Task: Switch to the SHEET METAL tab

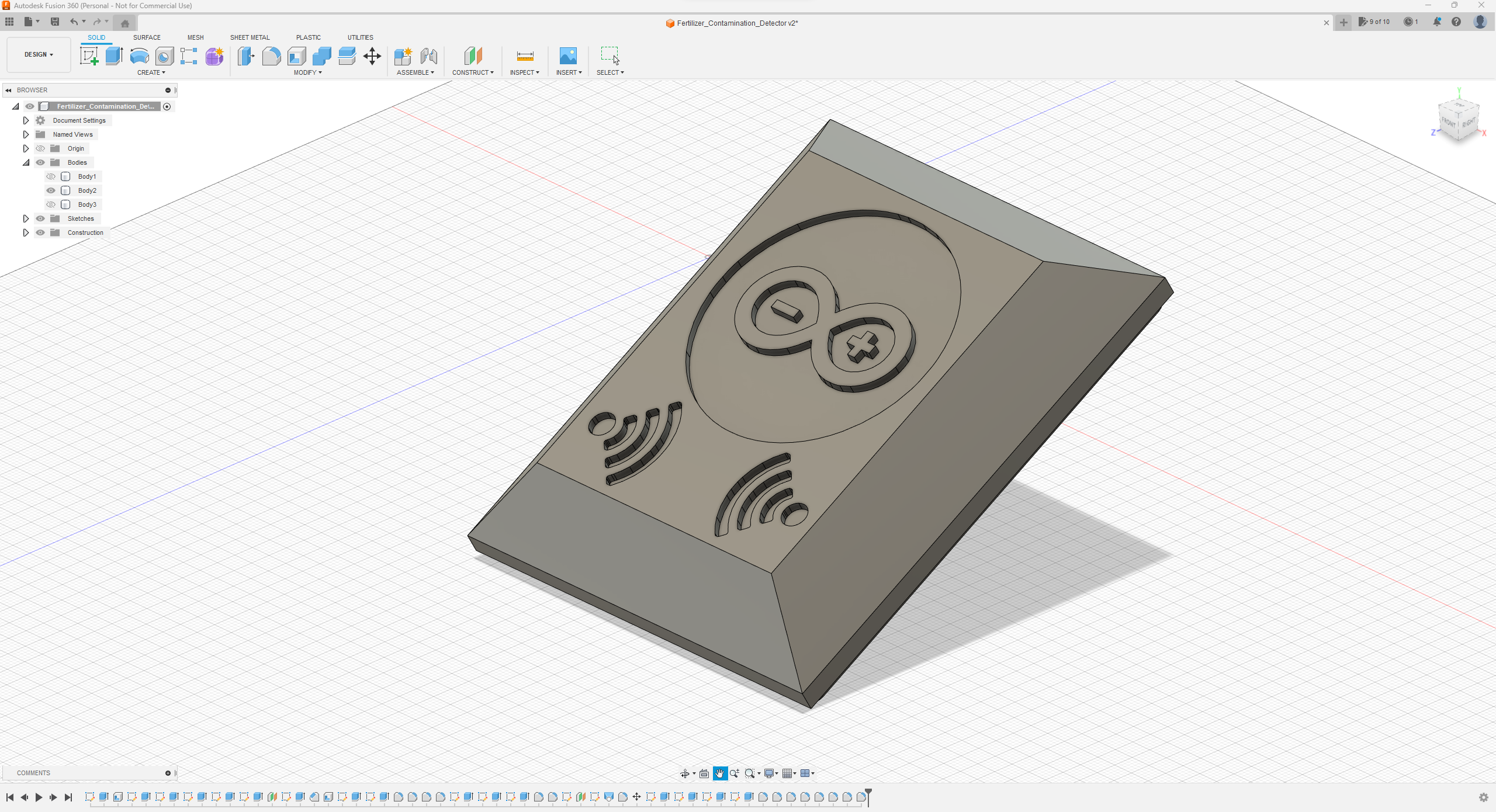Action: 250,37
